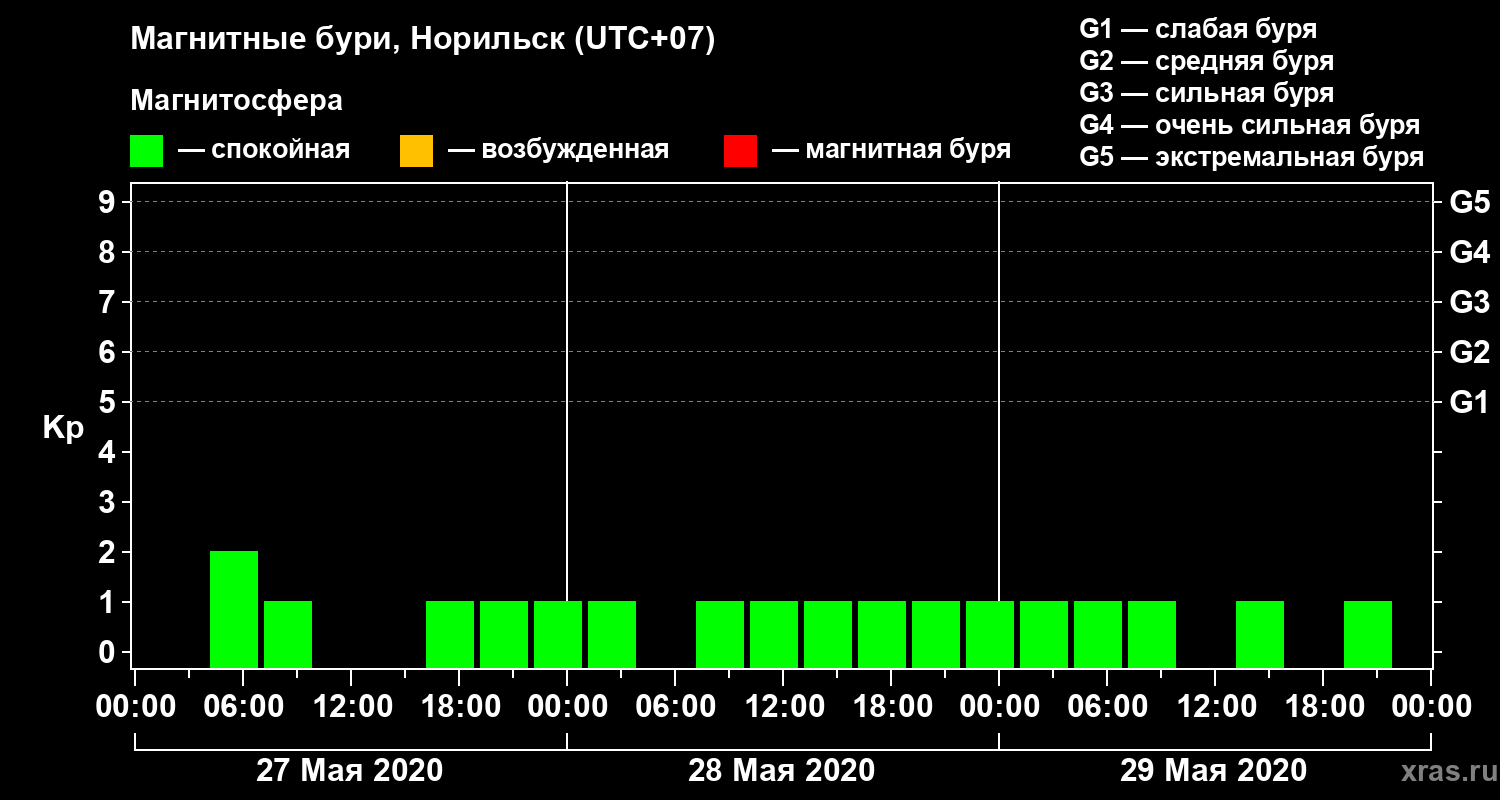Click the 'G3 — сильная буря' line
Viewport: 1500px width, 800px height.
click(1206, 93)
